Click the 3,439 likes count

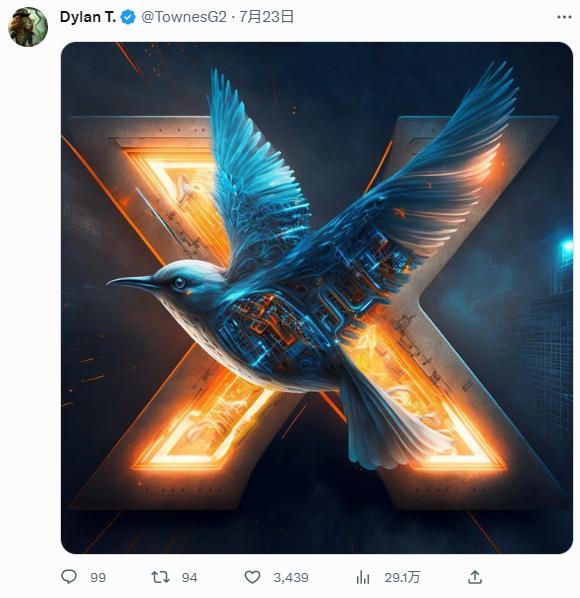coord(291,577)
